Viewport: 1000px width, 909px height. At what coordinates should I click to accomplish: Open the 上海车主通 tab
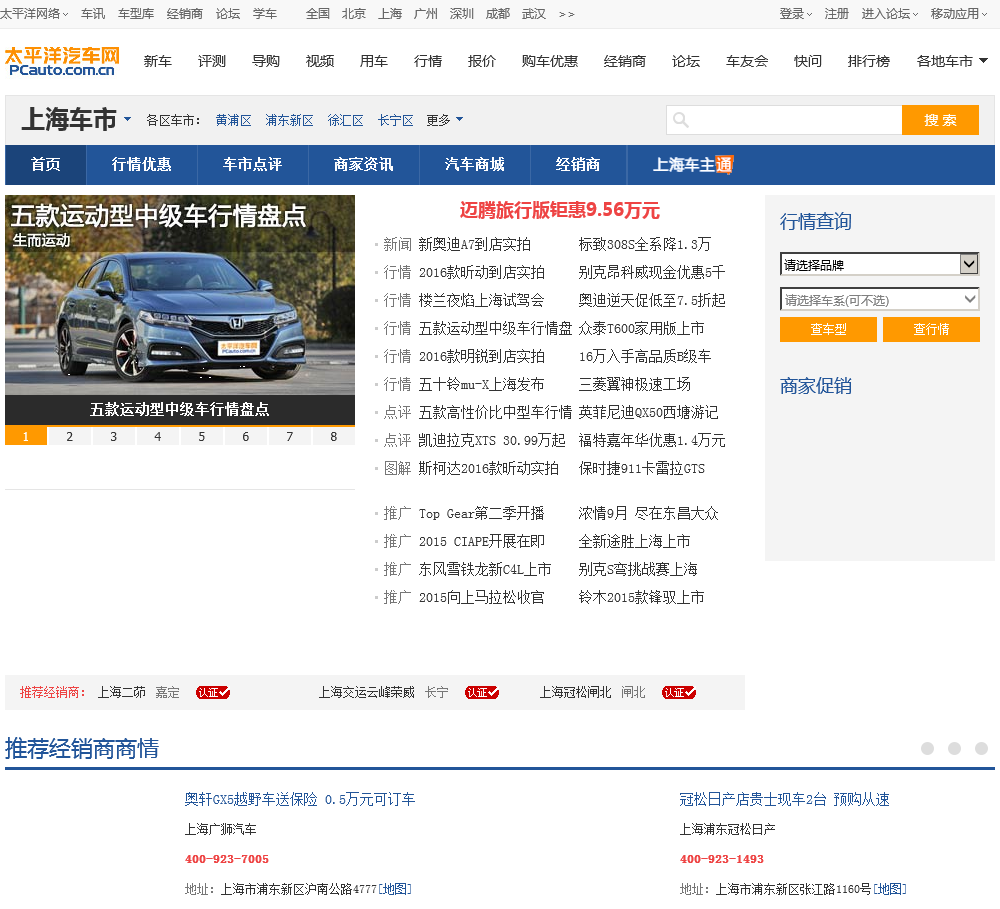pyautogui.click(x=692, y=165)
